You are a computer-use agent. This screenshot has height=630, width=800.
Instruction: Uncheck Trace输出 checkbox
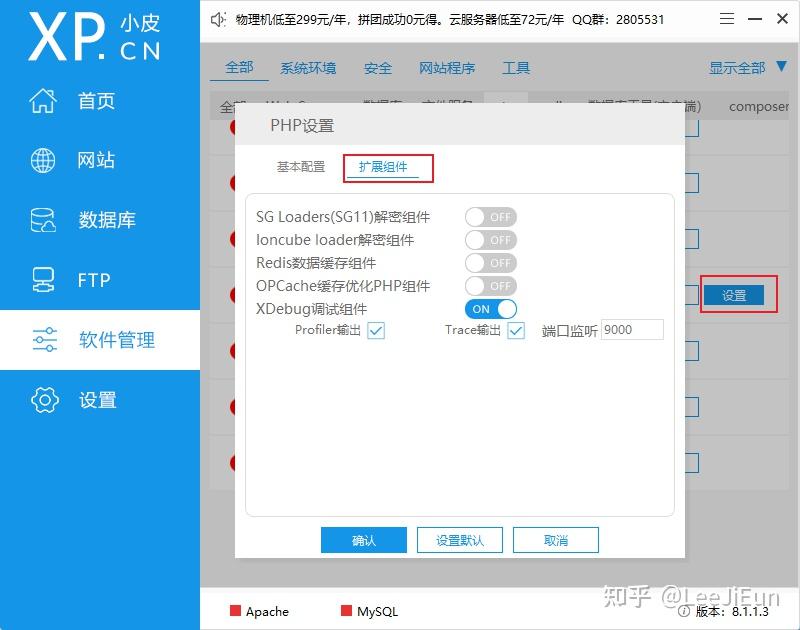pyautogui.click(x=516, y=331)
